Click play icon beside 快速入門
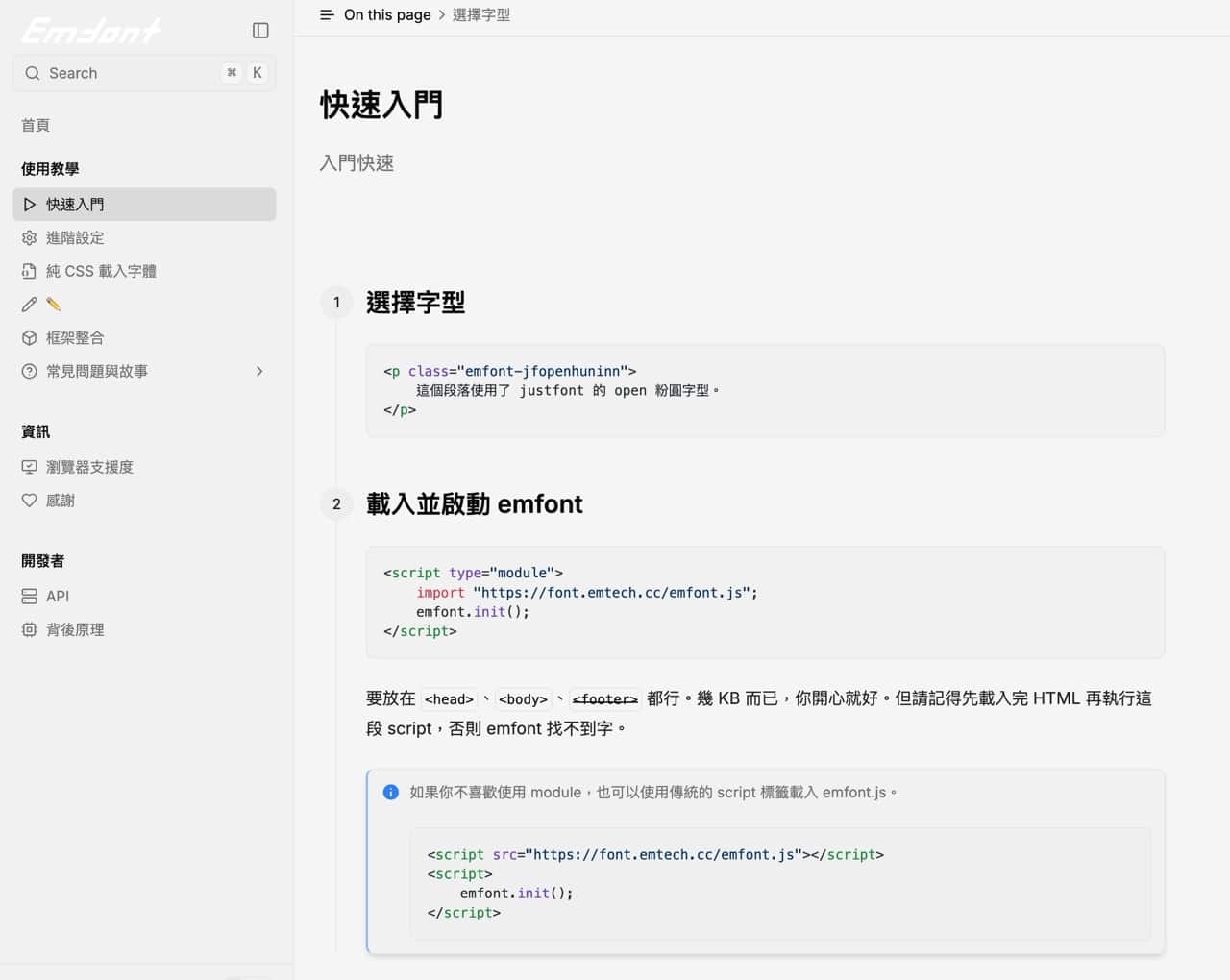The height and width of the screenshot is (980, 1230). click(30, 205)
